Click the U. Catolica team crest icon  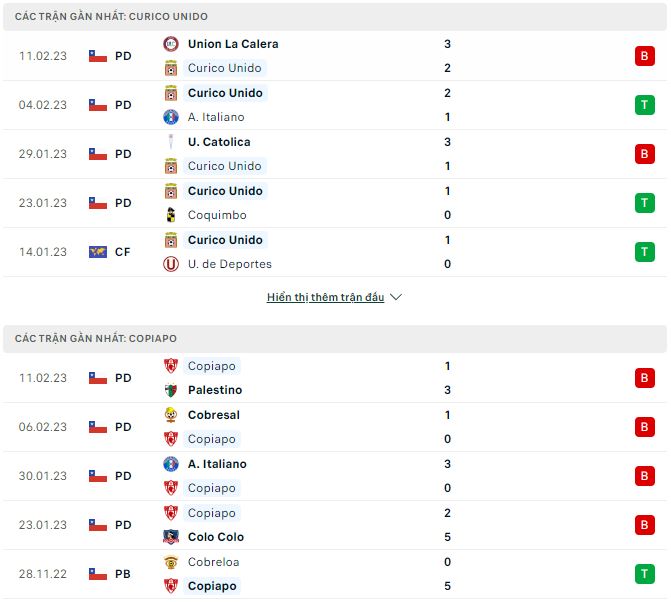point(171,142)
